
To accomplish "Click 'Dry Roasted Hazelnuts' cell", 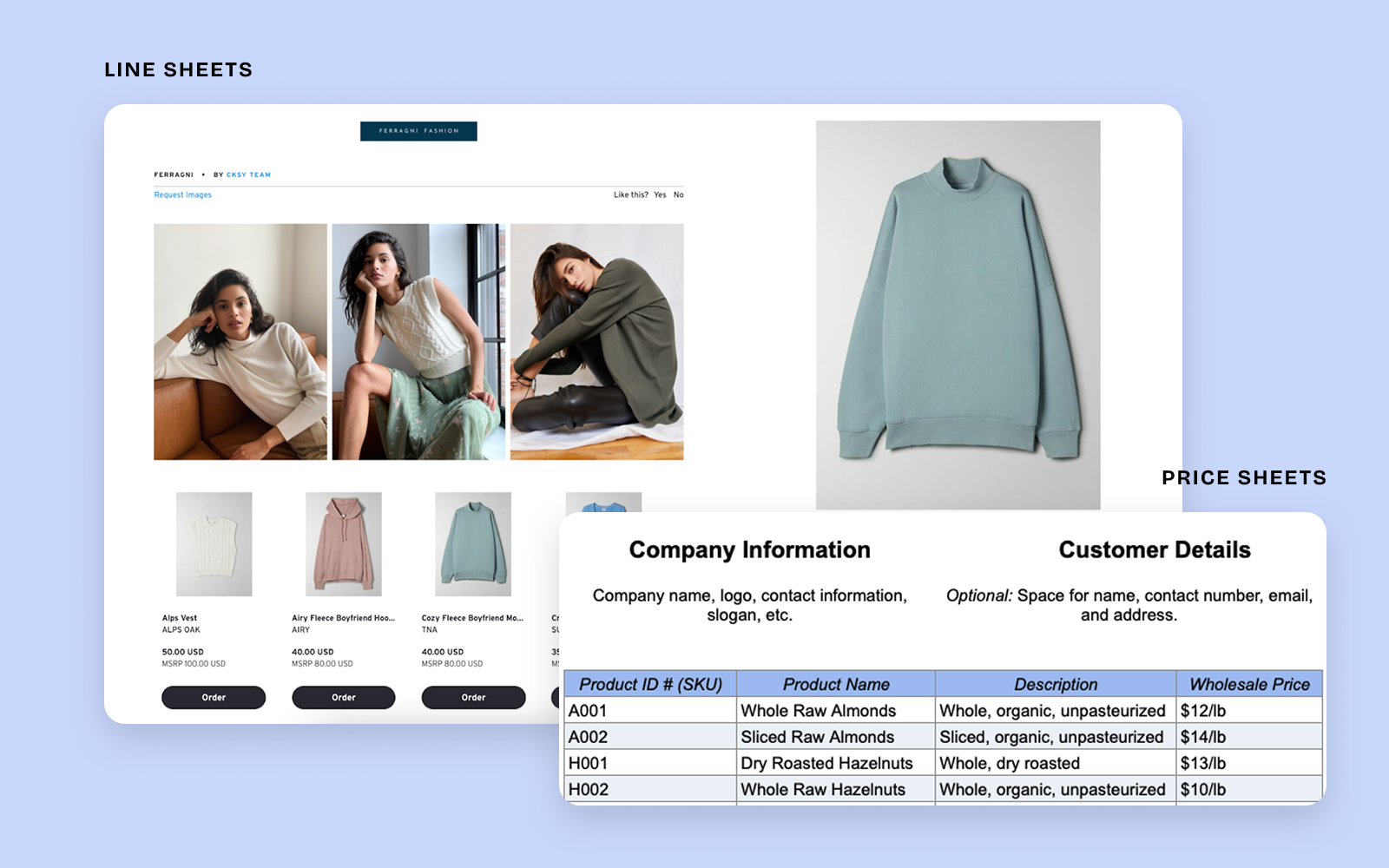I will (x=836, y=763).
